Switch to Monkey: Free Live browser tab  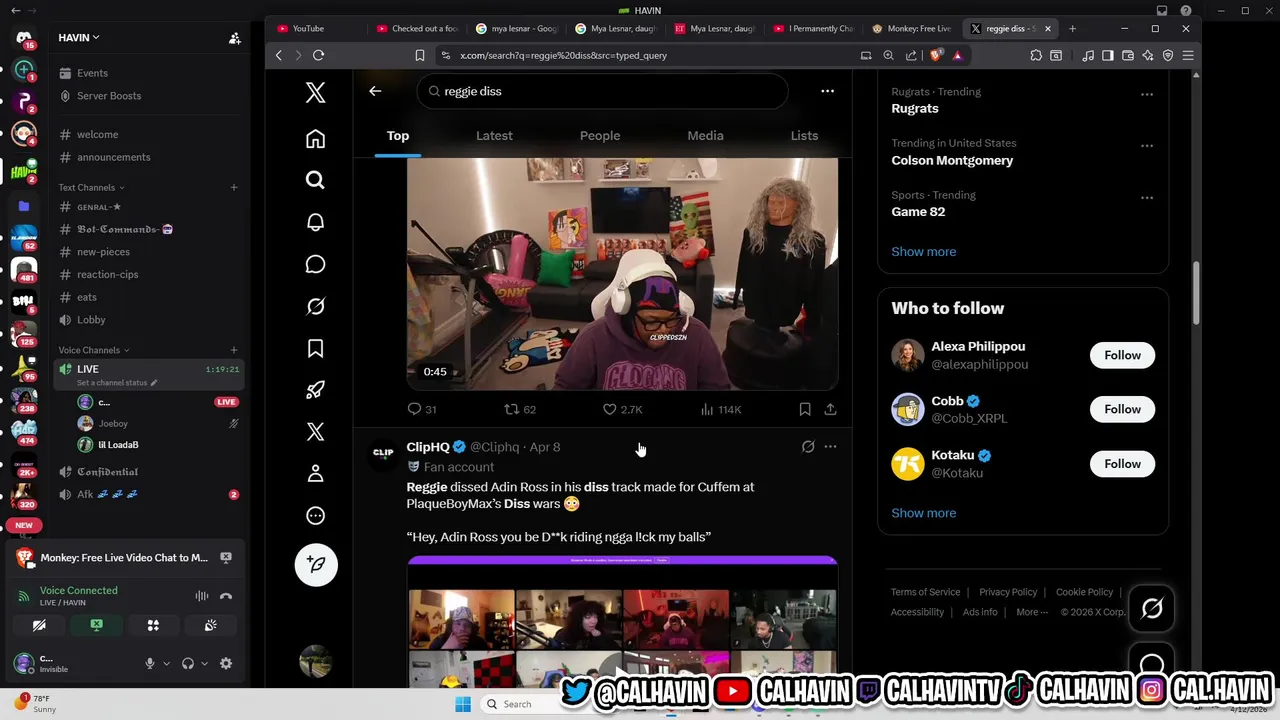click(x=912, y=28)
